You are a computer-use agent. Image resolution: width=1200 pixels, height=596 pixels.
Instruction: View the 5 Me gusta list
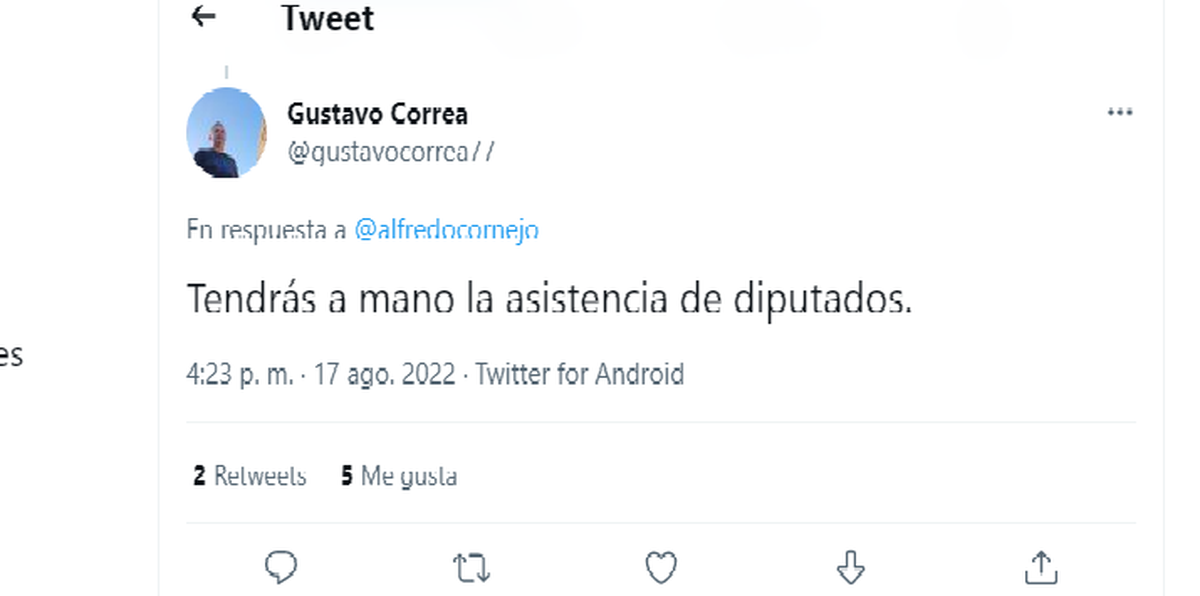click(399, 476)
